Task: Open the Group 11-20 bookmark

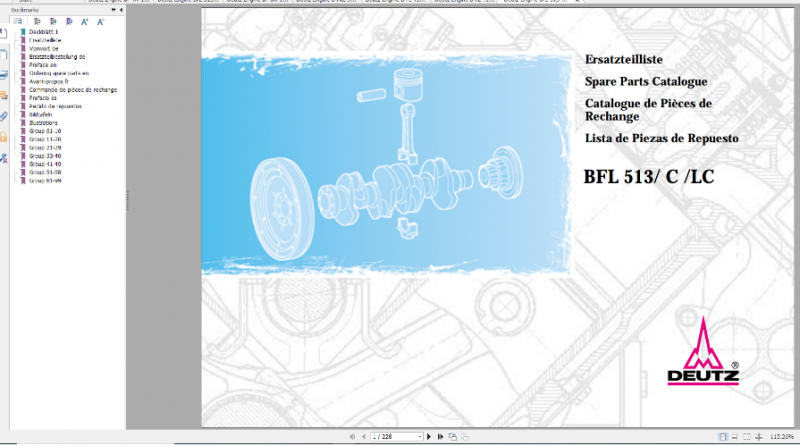Action: coord(45,139)
